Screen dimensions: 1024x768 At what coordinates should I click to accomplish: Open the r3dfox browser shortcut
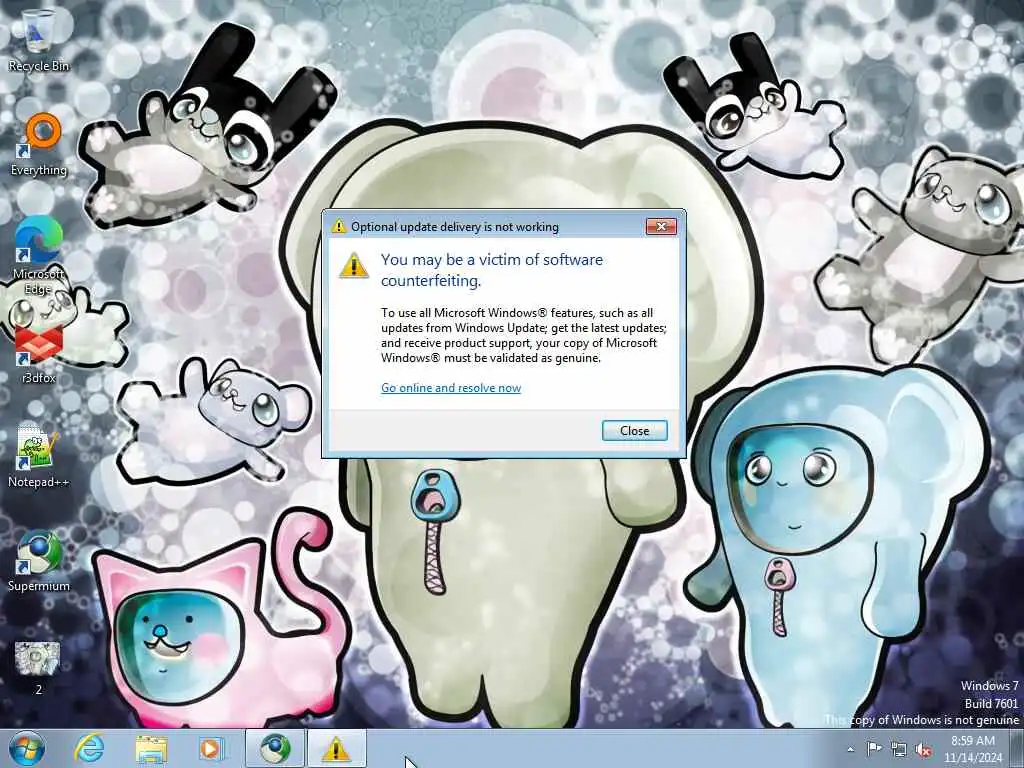(38, 353)
